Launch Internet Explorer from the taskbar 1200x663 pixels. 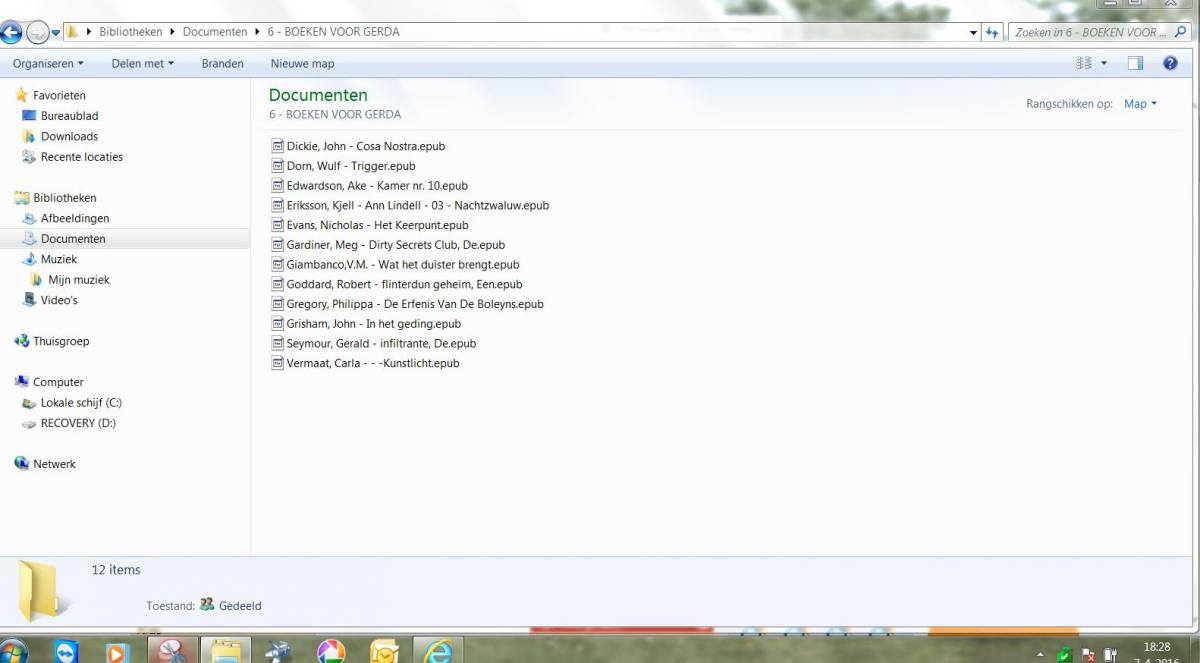(x=439, y=651)
